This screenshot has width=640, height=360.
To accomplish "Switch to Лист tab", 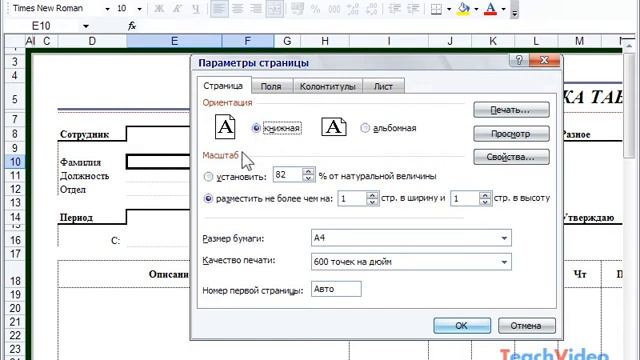I will (x=383, y=87).
